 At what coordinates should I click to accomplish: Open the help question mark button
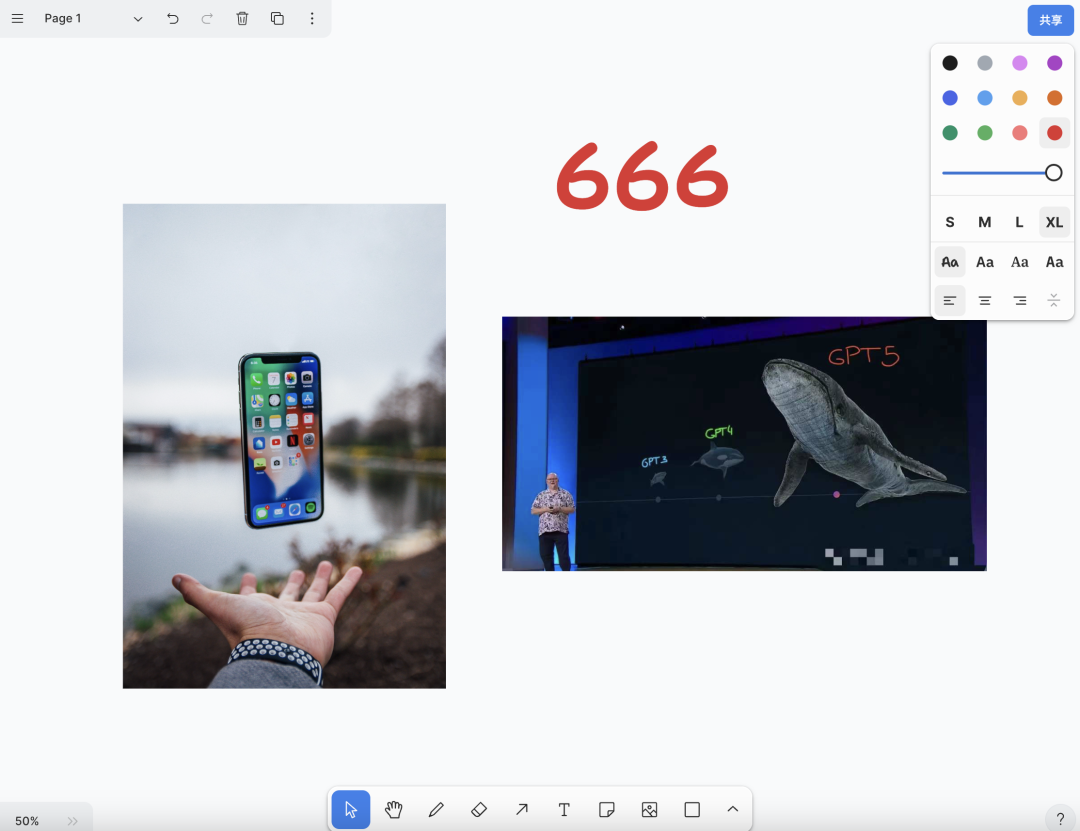pyautogui.click(x=1060, y=819)
